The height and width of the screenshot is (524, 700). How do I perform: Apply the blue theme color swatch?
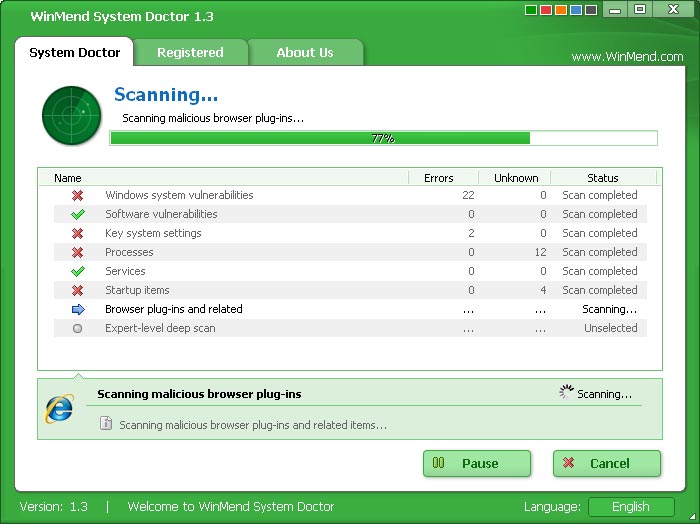577,11
